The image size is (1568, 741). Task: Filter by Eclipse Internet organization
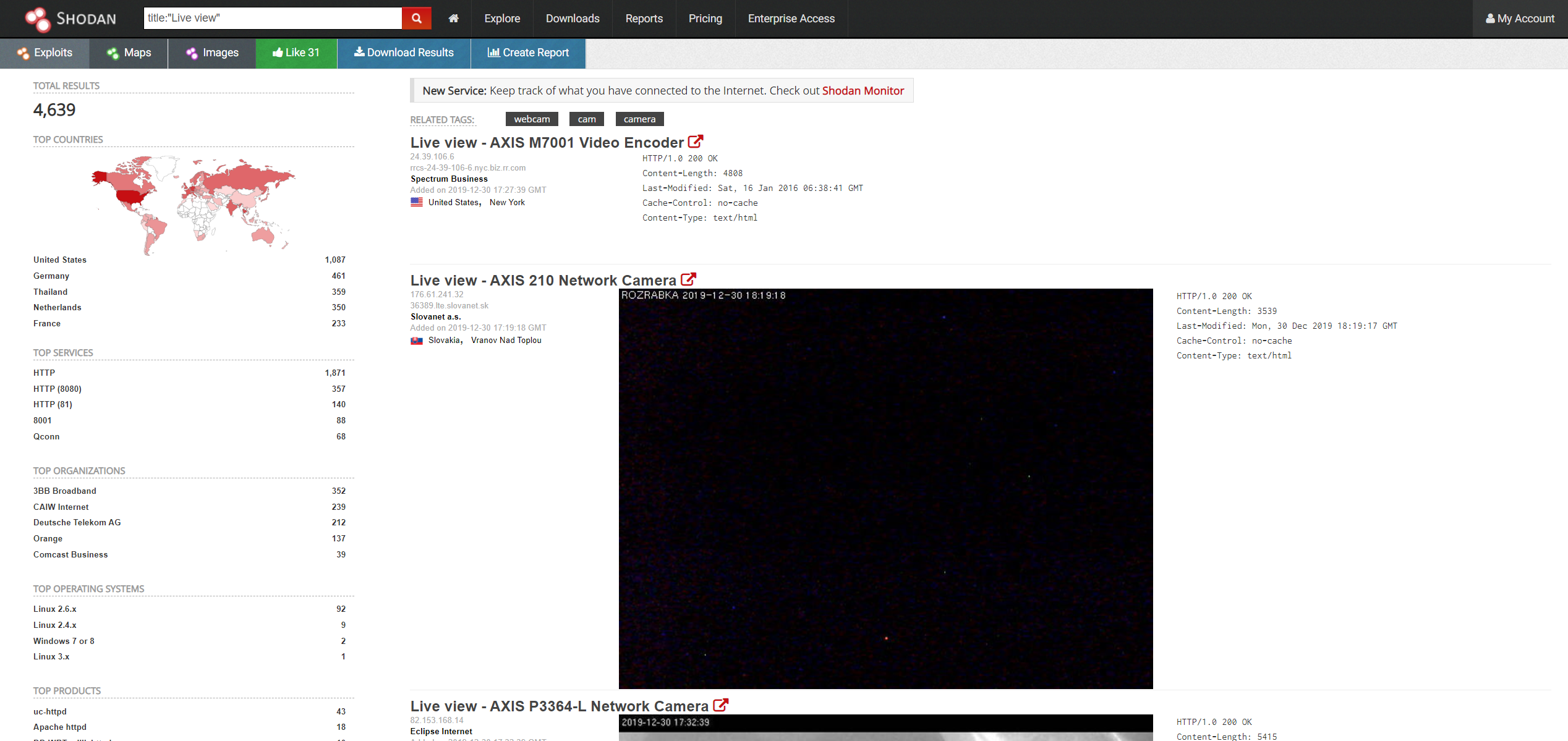pyautogui.click(x=441, y=731)
